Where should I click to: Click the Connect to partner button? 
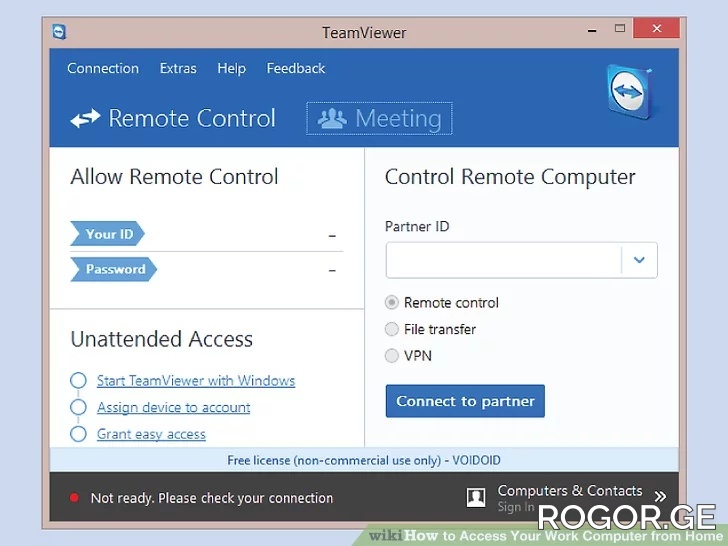pyautogui.click(x=465, y=401)
